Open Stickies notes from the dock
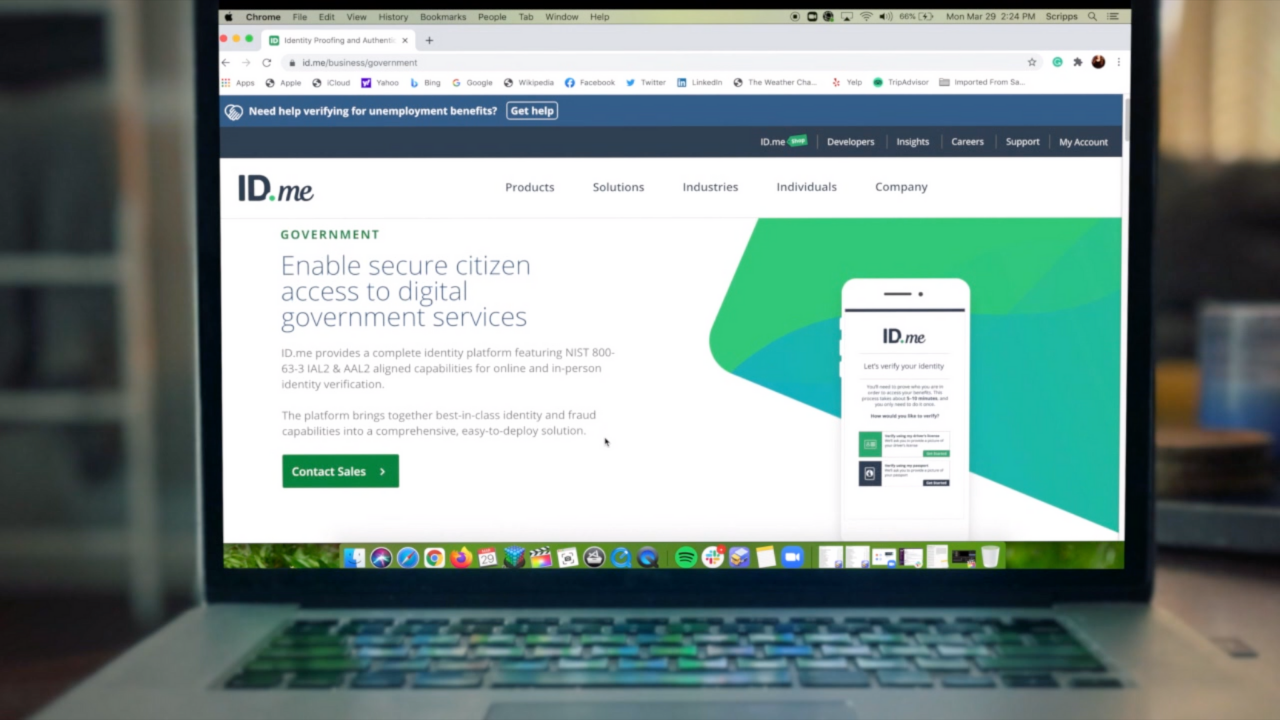Image resolution: width=1280 pixels, height=720 pixels. 766,557
